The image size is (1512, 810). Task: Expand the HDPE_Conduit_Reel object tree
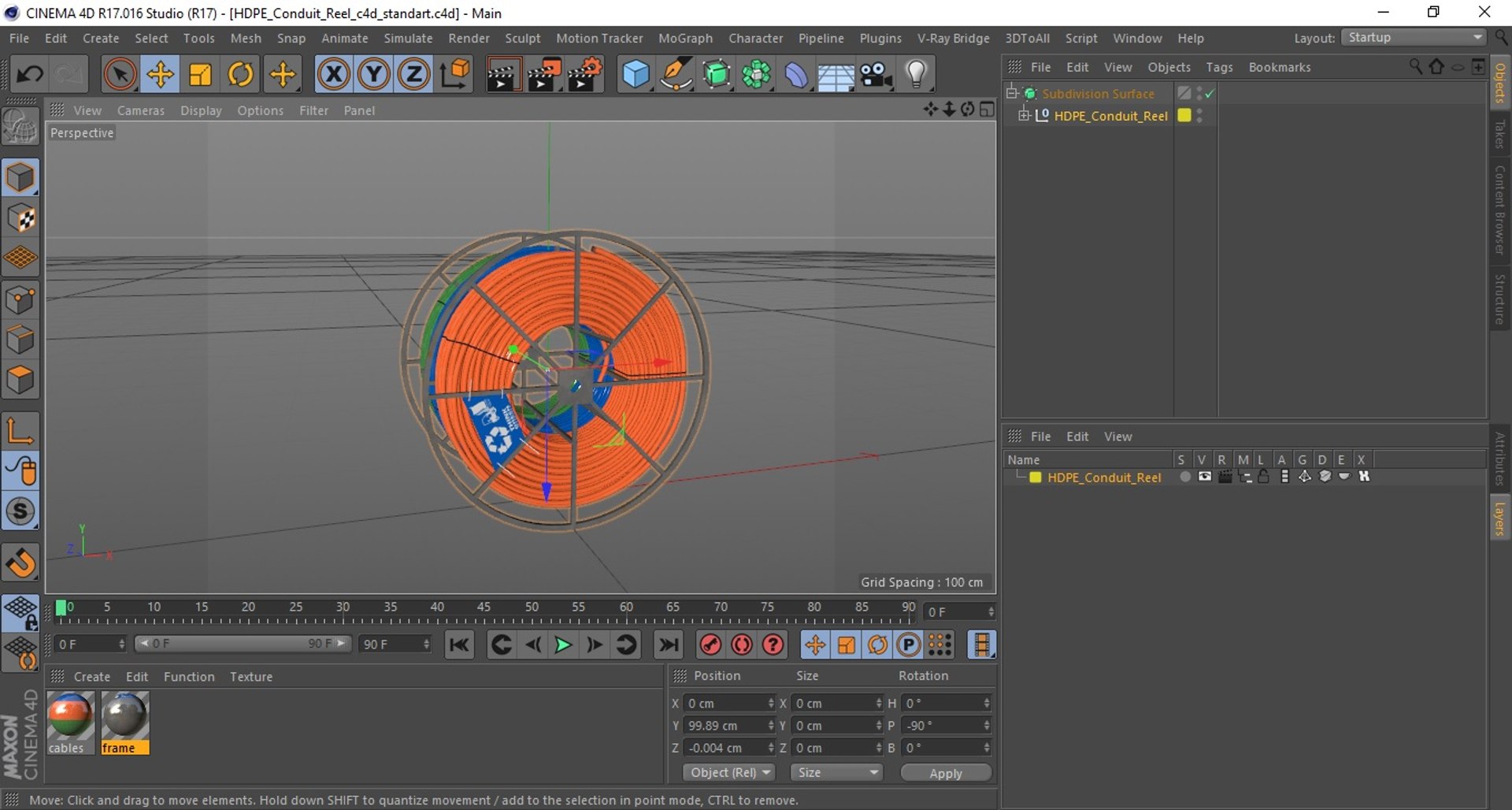pyautogui.click(x=1024, y=116)
